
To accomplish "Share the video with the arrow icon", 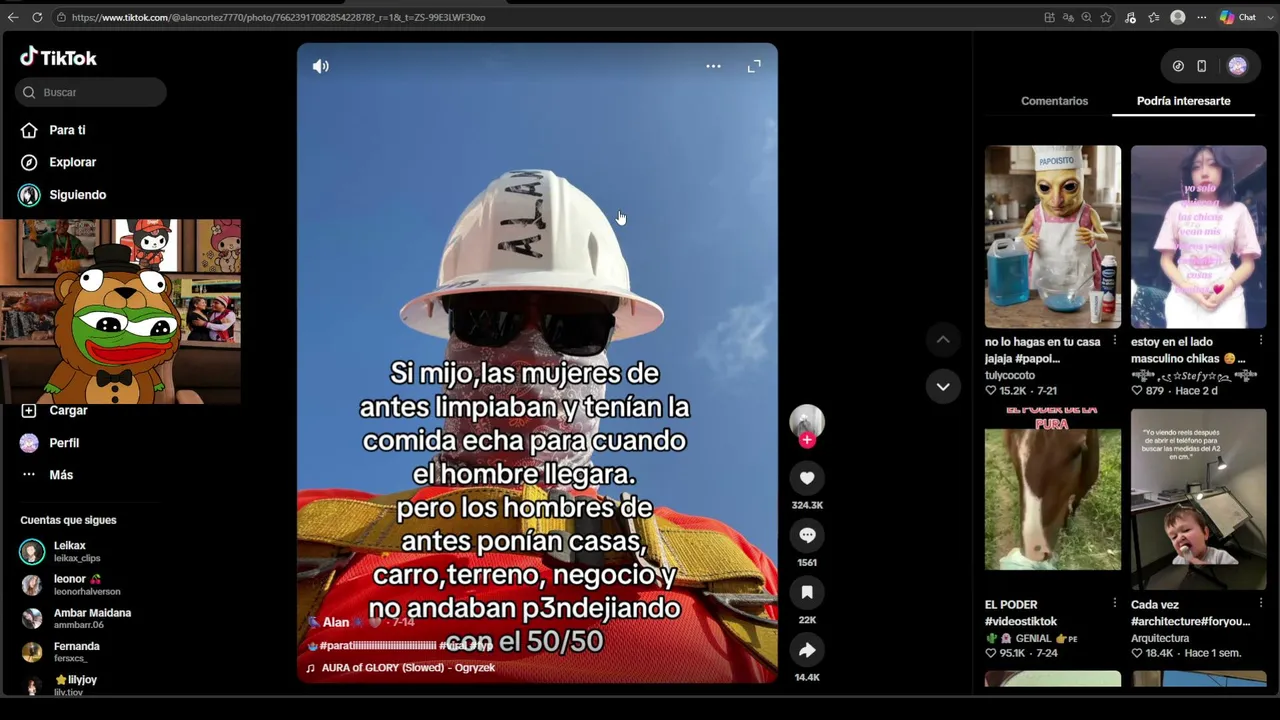I will (x=807, y=650).
